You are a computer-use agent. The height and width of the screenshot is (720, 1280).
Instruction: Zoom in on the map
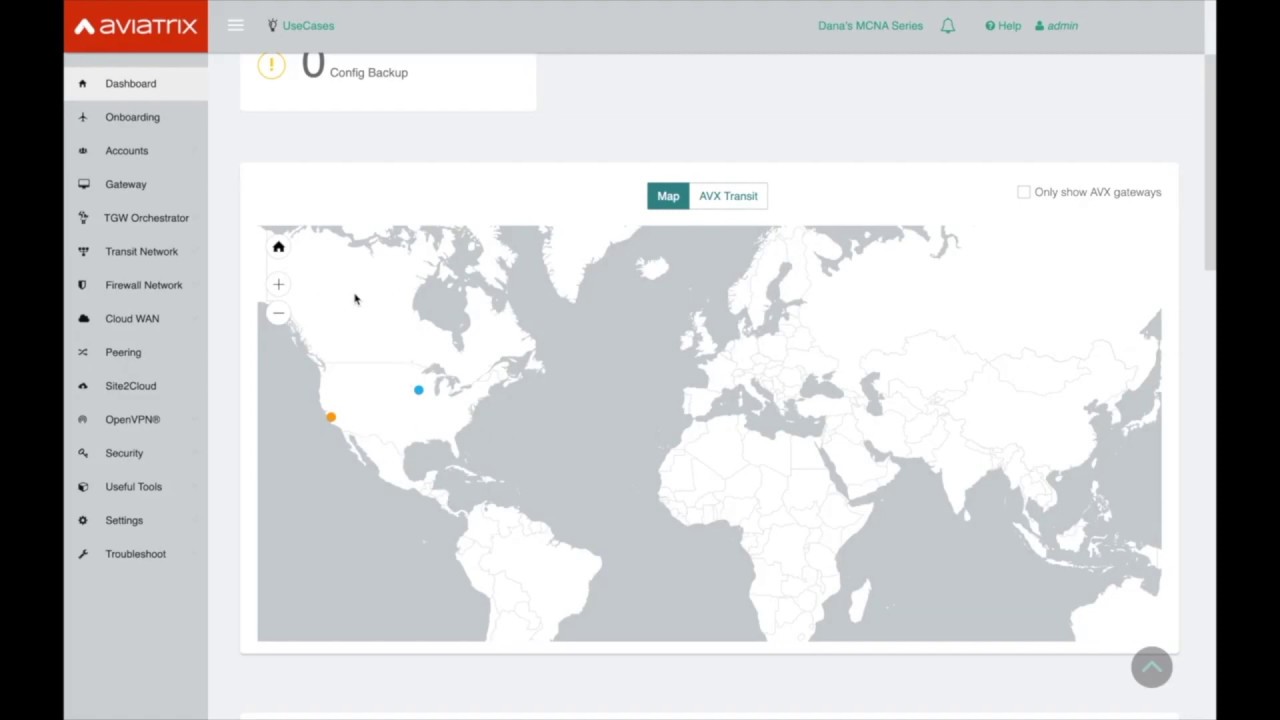point(279,285)
